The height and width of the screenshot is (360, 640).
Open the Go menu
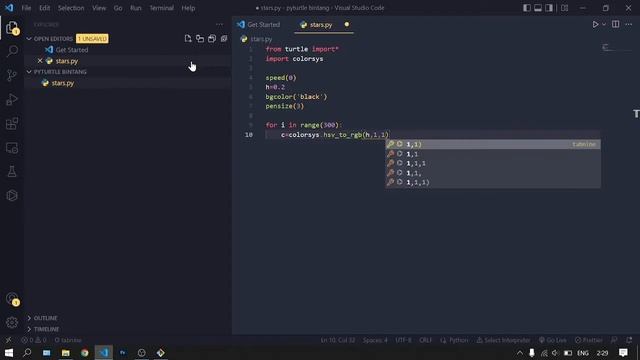[x=118, y=8]
